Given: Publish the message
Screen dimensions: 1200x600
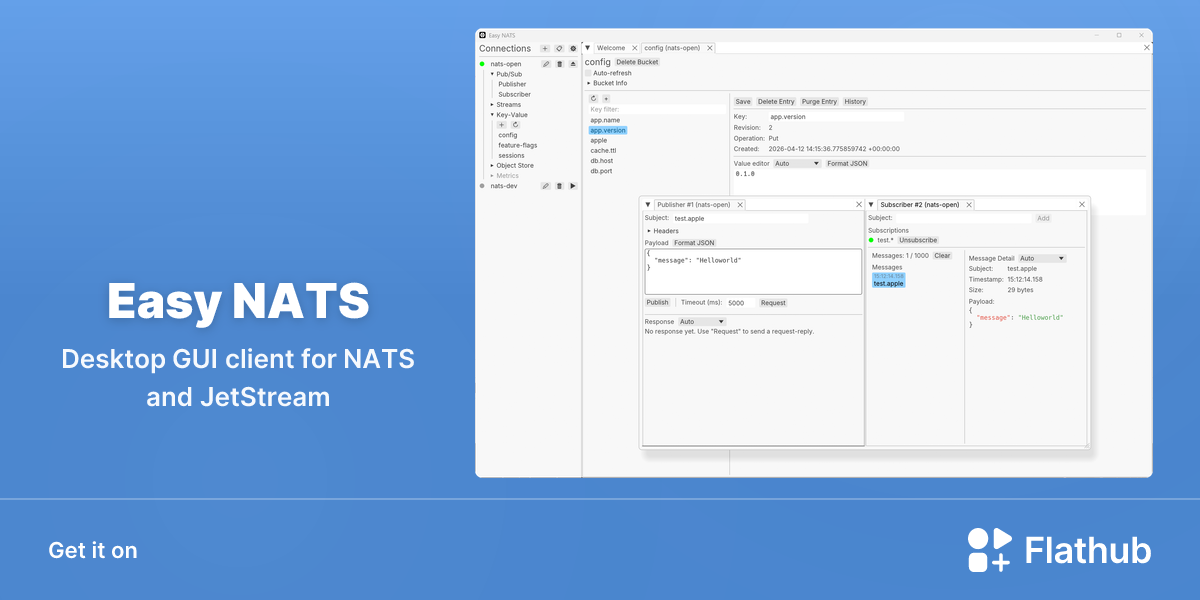Looking at the screenshot, I should click(657, 302).
